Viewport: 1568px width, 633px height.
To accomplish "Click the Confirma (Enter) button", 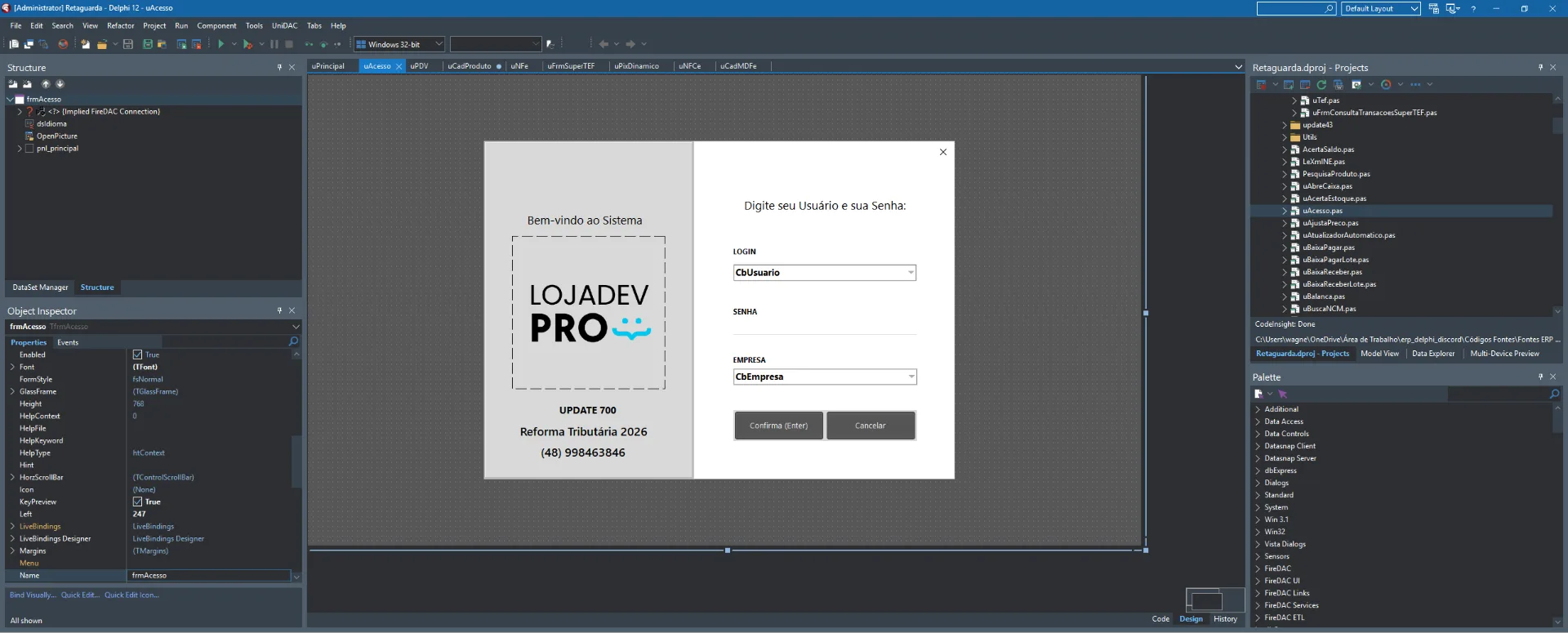I will point(778,426).
